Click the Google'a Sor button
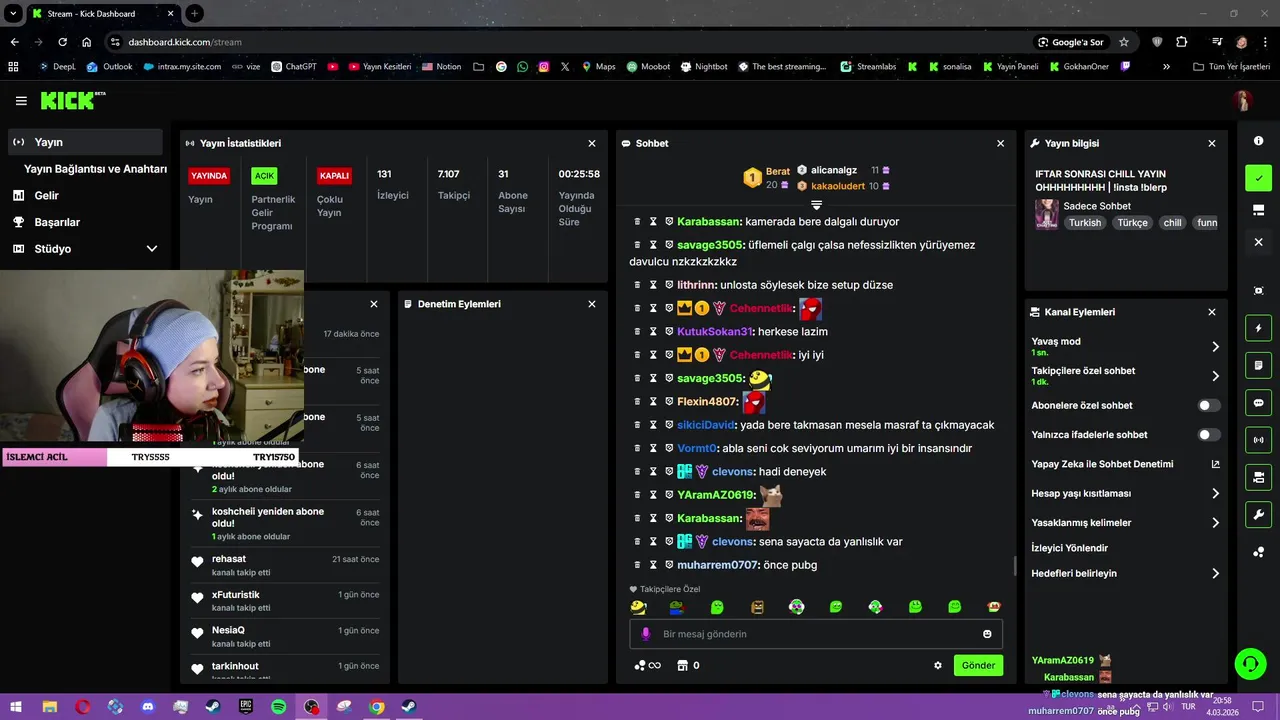Image resolution: width=1280 pixels, height=720 pixels. point(1071,42)
